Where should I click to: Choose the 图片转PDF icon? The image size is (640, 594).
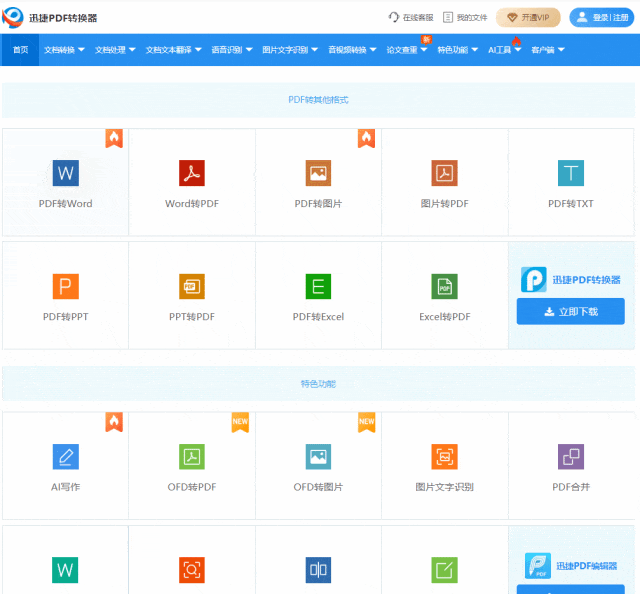click(444, 173)
